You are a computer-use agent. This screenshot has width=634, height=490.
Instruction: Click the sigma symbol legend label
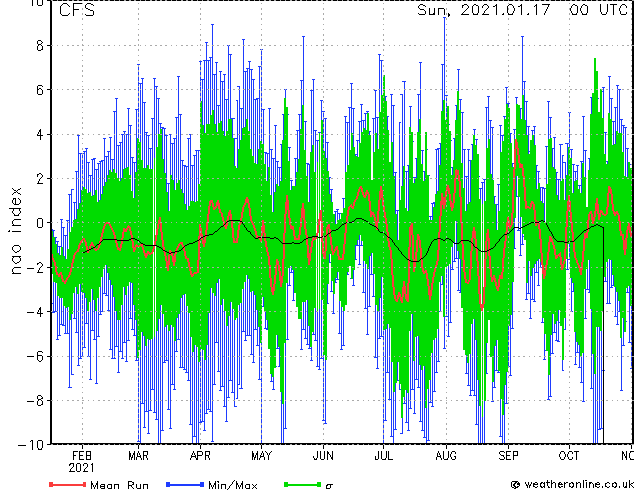[x=329, y=486]
